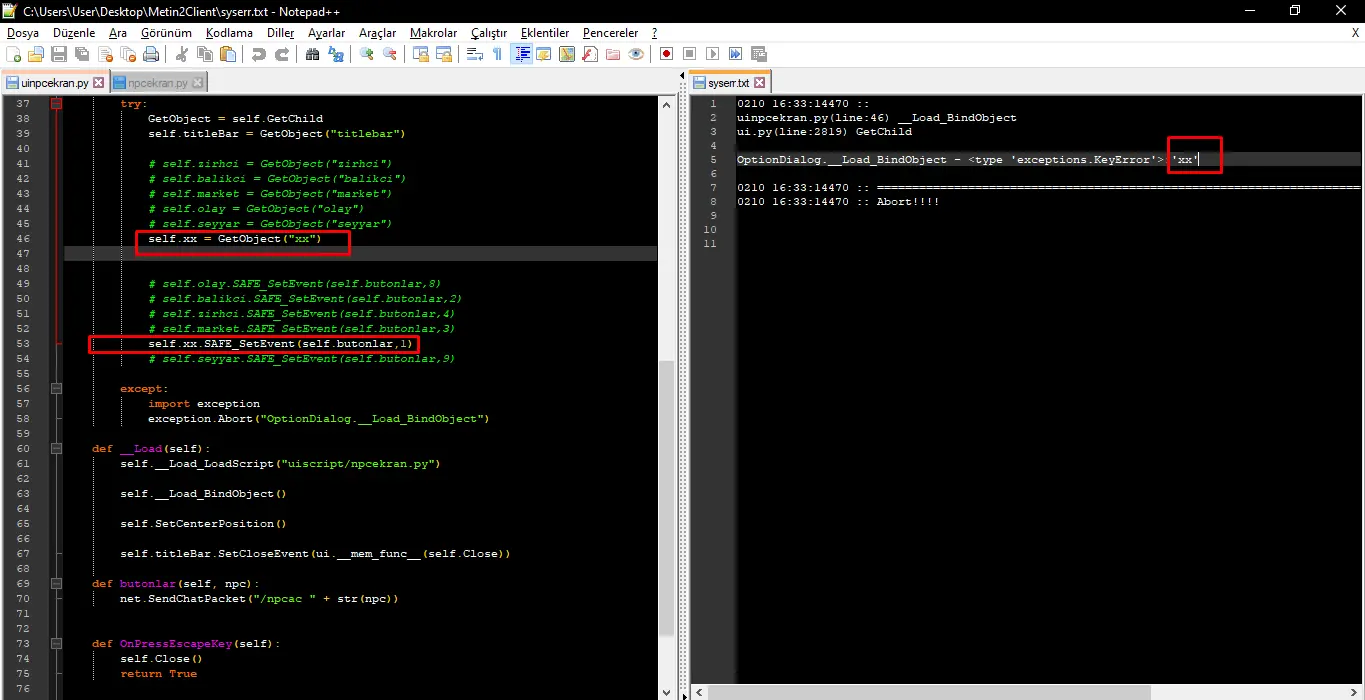Open the Çalıştır menu

pos(489,33)
